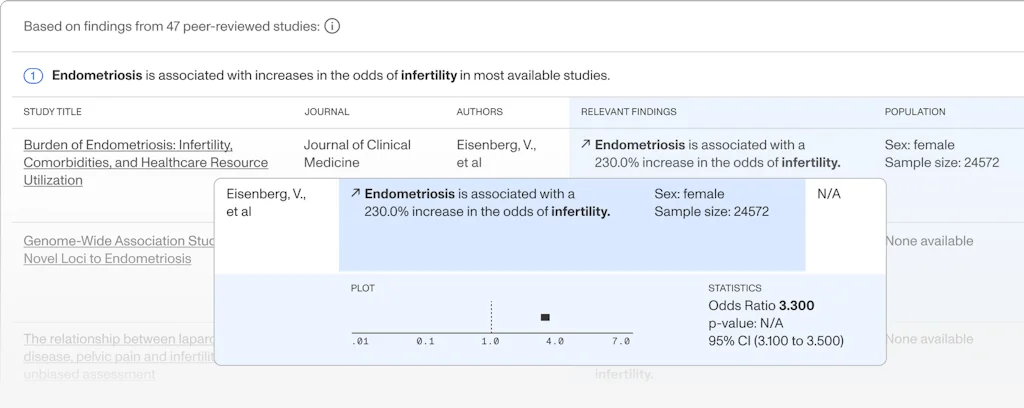Open Burden of Endometriosis study link
This screenshot has width=1024, height=408.
coord(145,162)
